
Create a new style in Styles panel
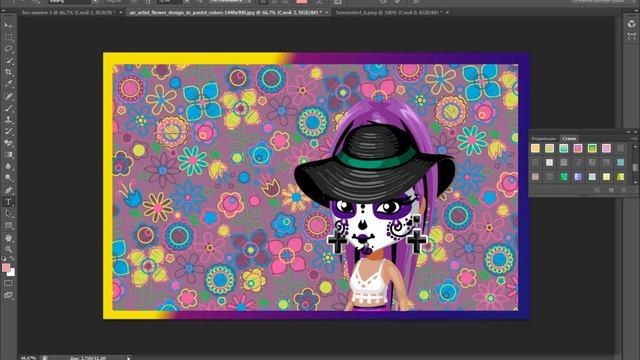pyautogui.click(x=611, y=190)
